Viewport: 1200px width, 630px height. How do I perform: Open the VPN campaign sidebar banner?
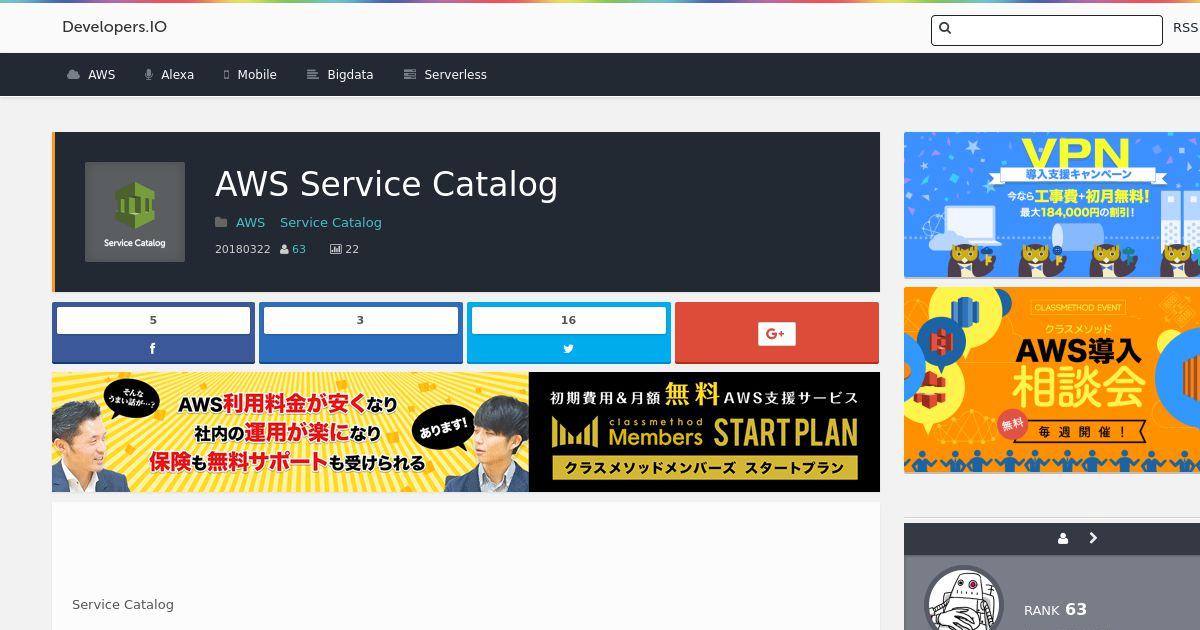coord(1052,205)
